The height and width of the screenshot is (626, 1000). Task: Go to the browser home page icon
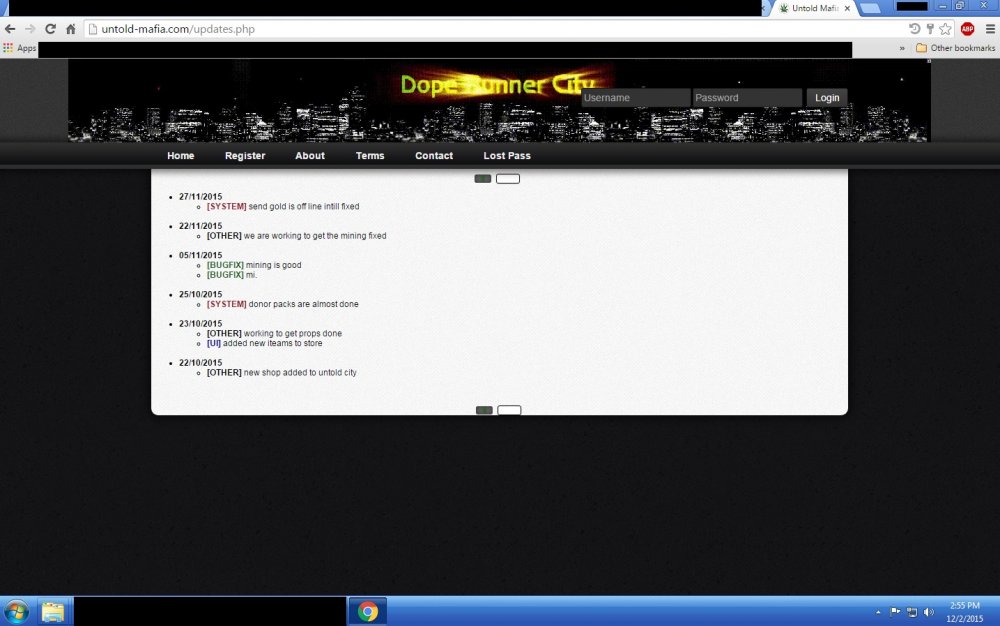pos(70,29)
